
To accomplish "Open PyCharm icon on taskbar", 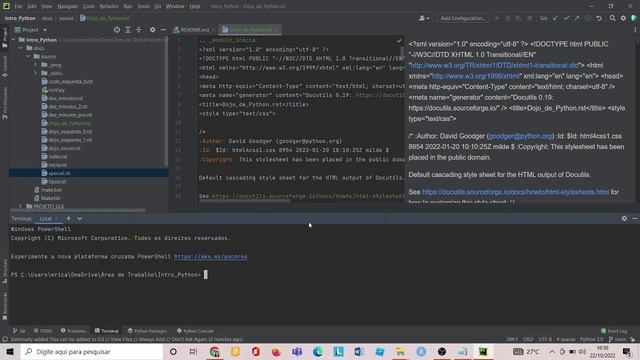I will tap(483, 351).
